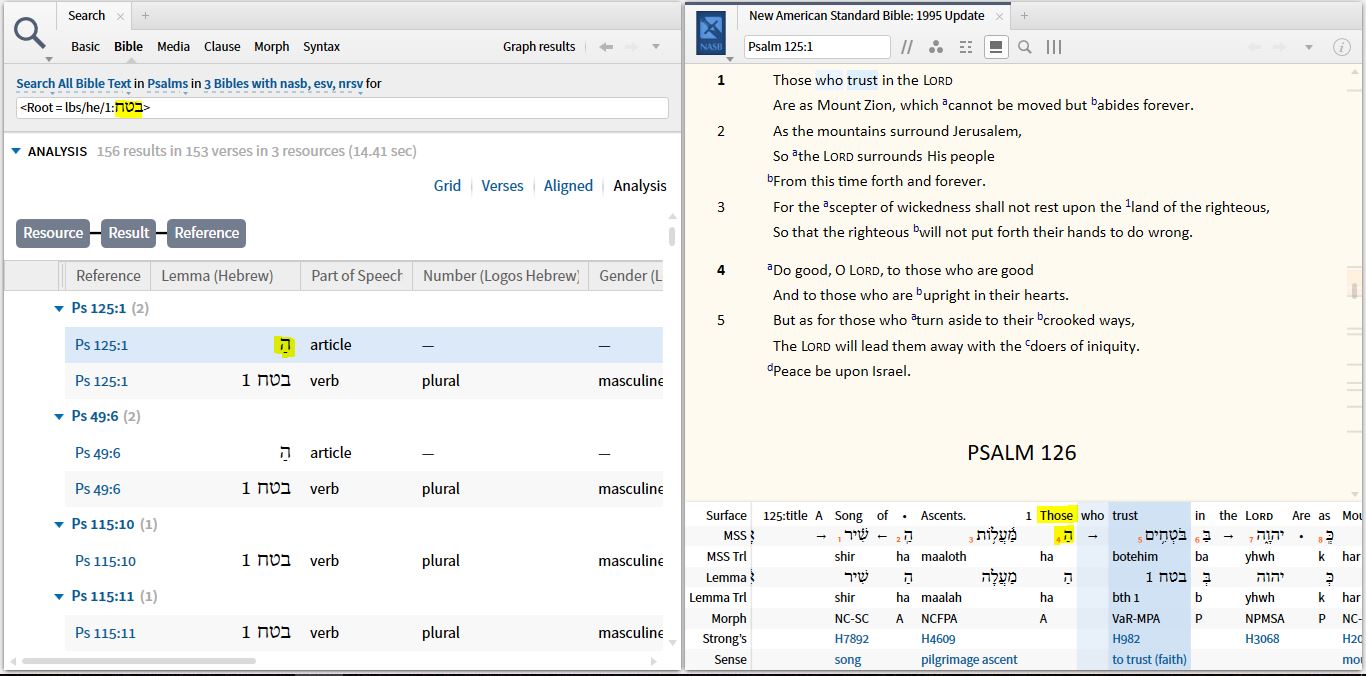Collapse the Ps 49:6 group

click(59, 417)
